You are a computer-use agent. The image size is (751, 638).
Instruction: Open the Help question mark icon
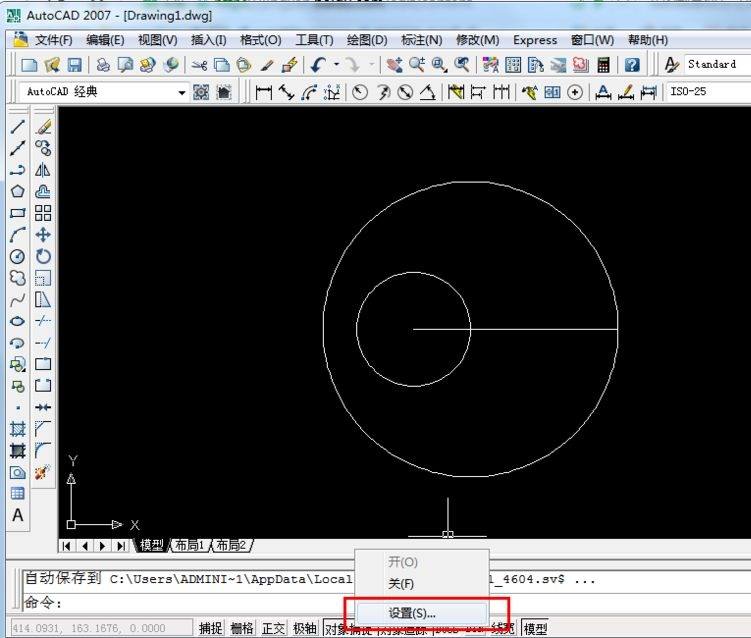pos(632,65)
